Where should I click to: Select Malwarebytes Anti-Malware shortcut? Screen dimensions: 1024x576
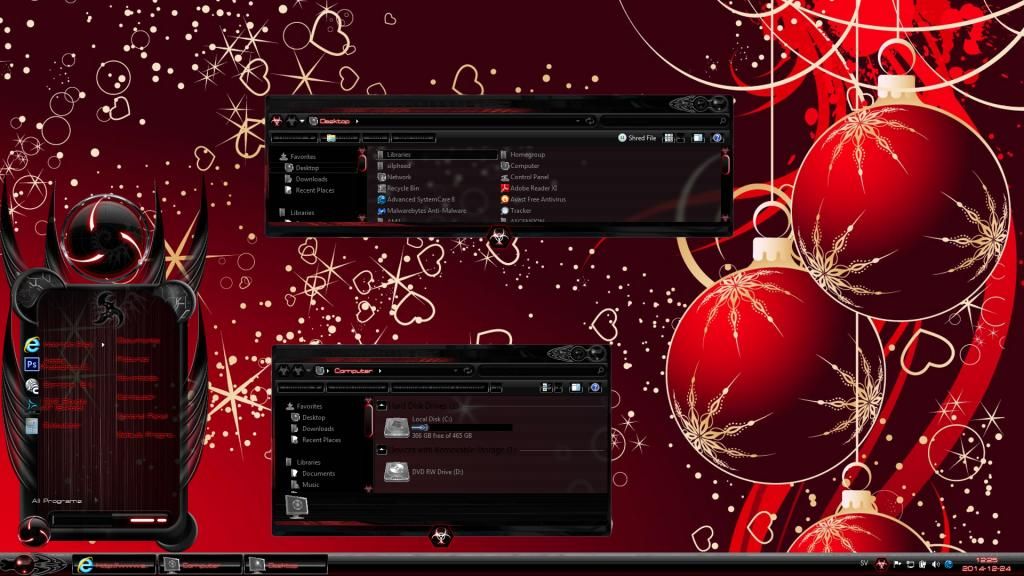422,210
